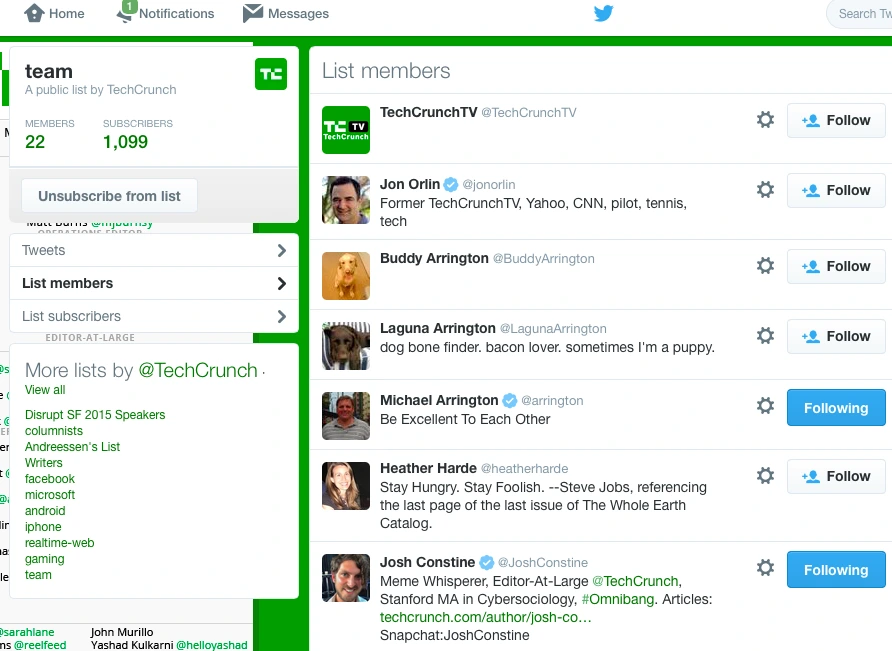Image resolution: width=892 pixels, height=651 pixels.
Task: Open the android list
Action: coord(45,510)
